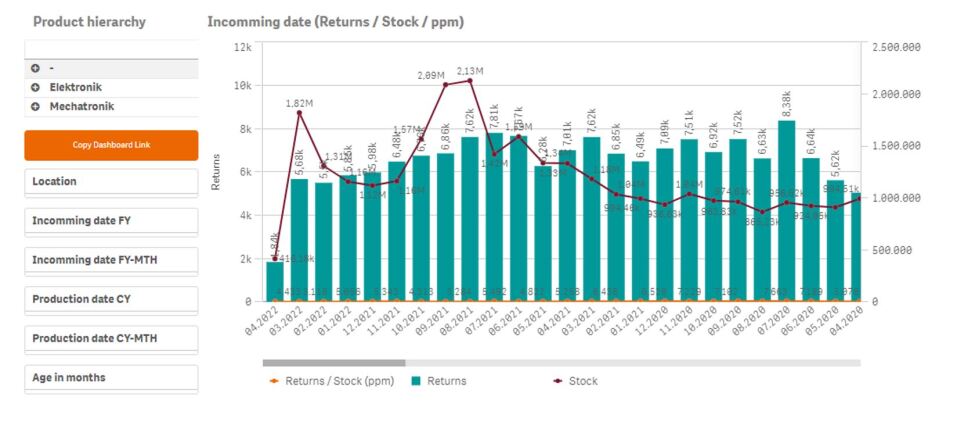Open the Production date CY filter

click(111, 299)
